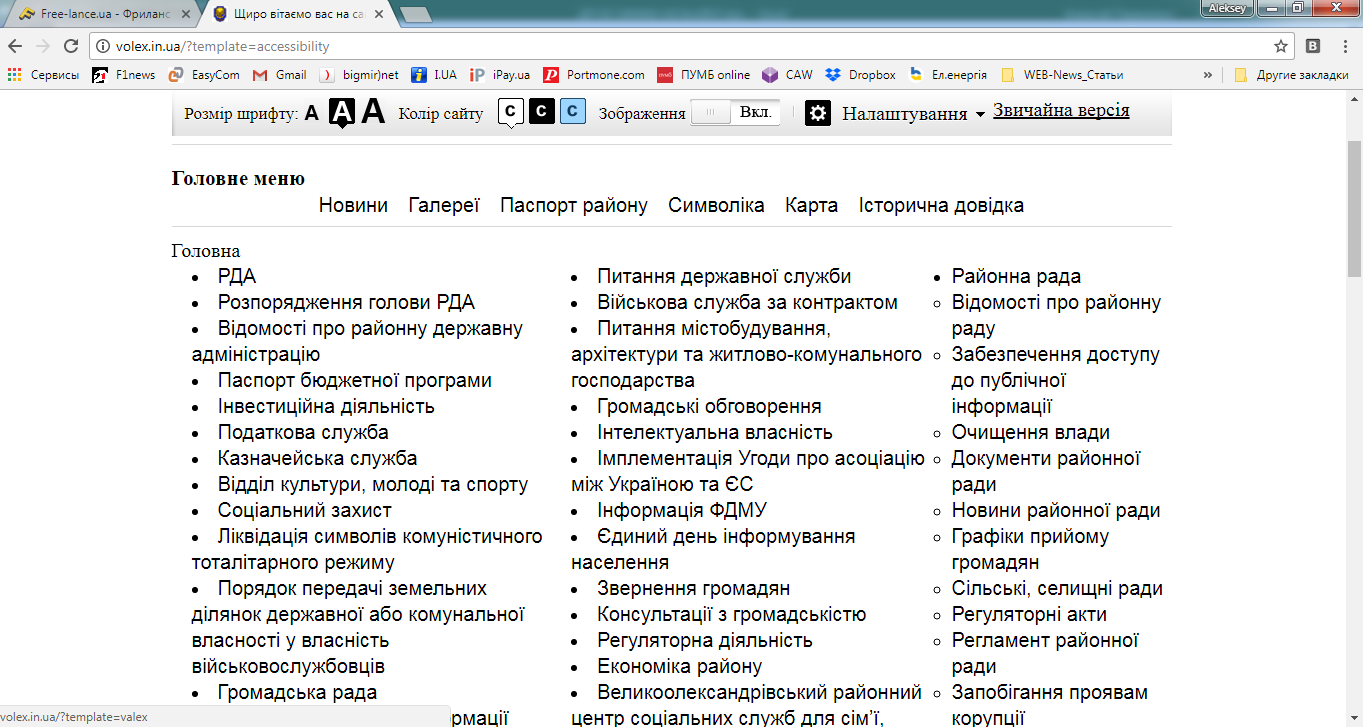Open Відділ культури, молоді та спорту

click(x=373, y=484)
